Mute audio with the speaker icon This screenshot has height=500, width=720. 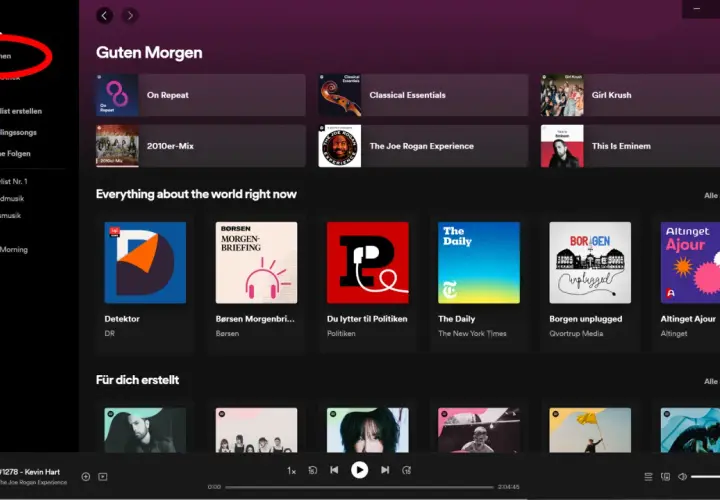(682, 477)
